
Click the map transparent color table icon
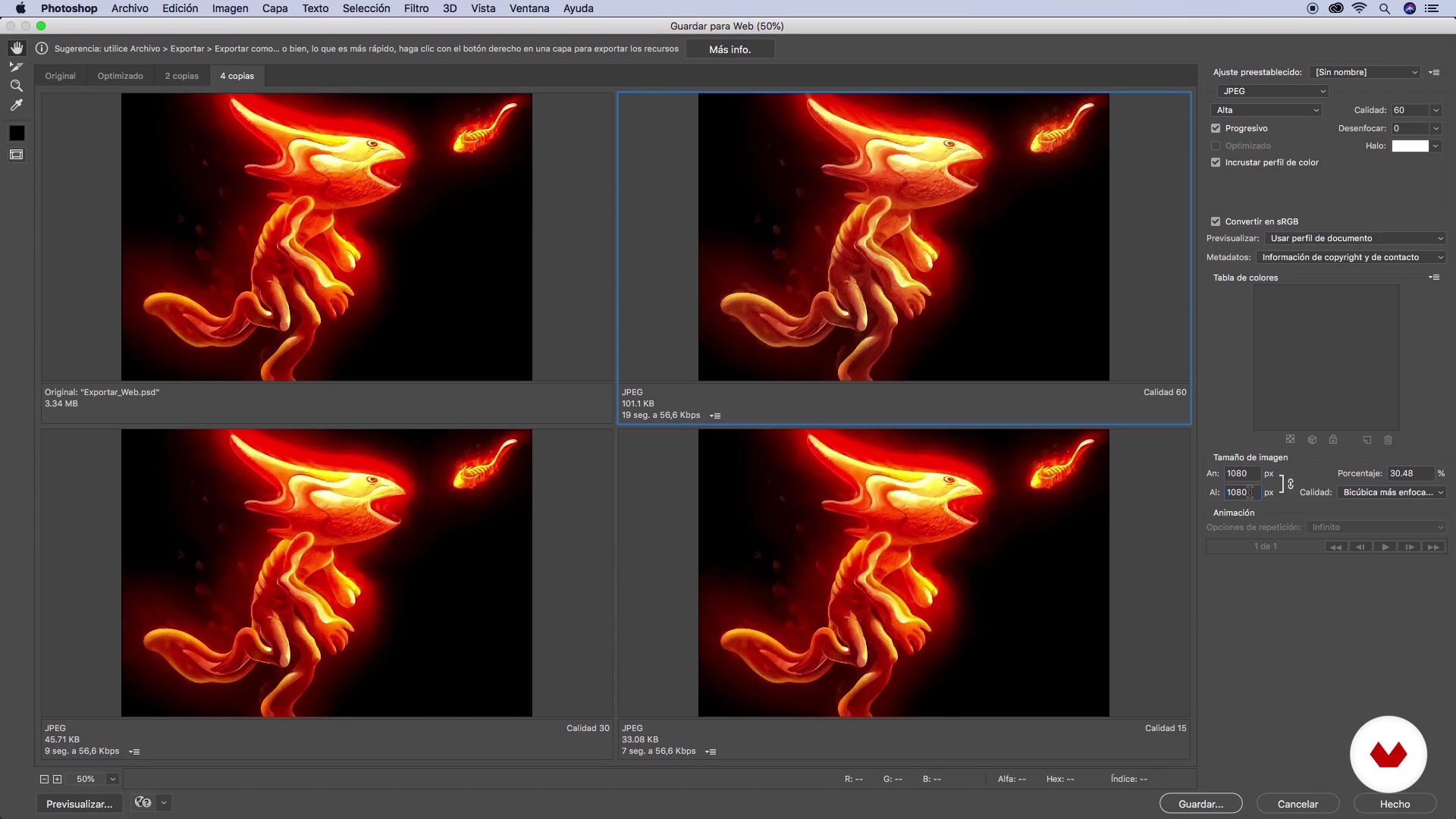pyautogui.click(x=1290, y=440)
